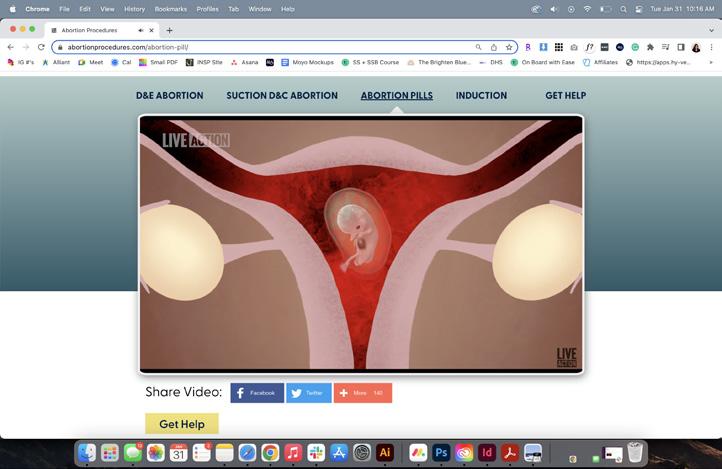Toggle the Chrome side panel icon
Screen dimensions: 722x469
coord(681,47)
